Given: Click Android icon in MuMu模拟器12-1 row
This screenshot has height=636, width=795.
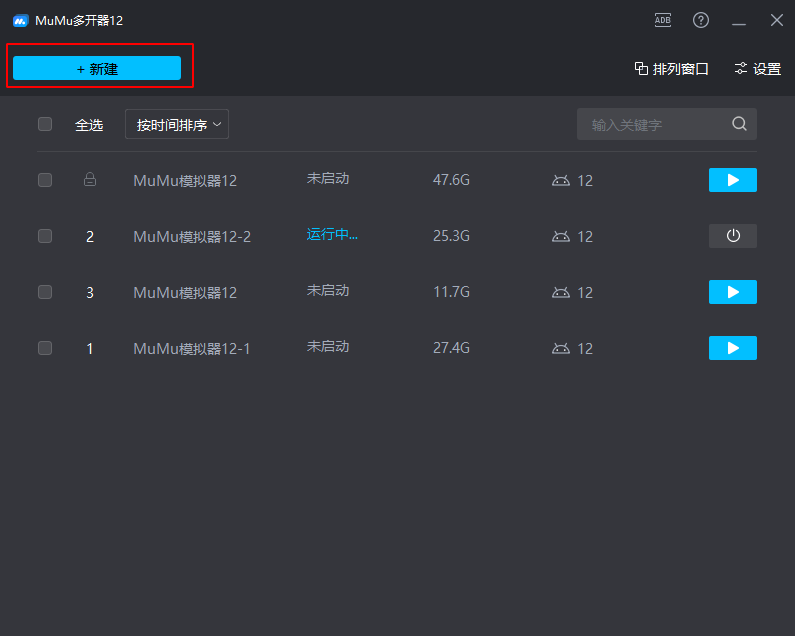Looking at the screenshot, I should (561, 348).
